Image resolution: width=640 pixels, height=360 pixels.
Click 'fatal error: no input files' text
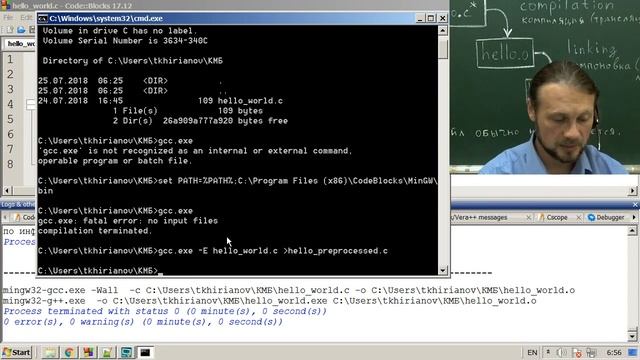click(150, 221)
